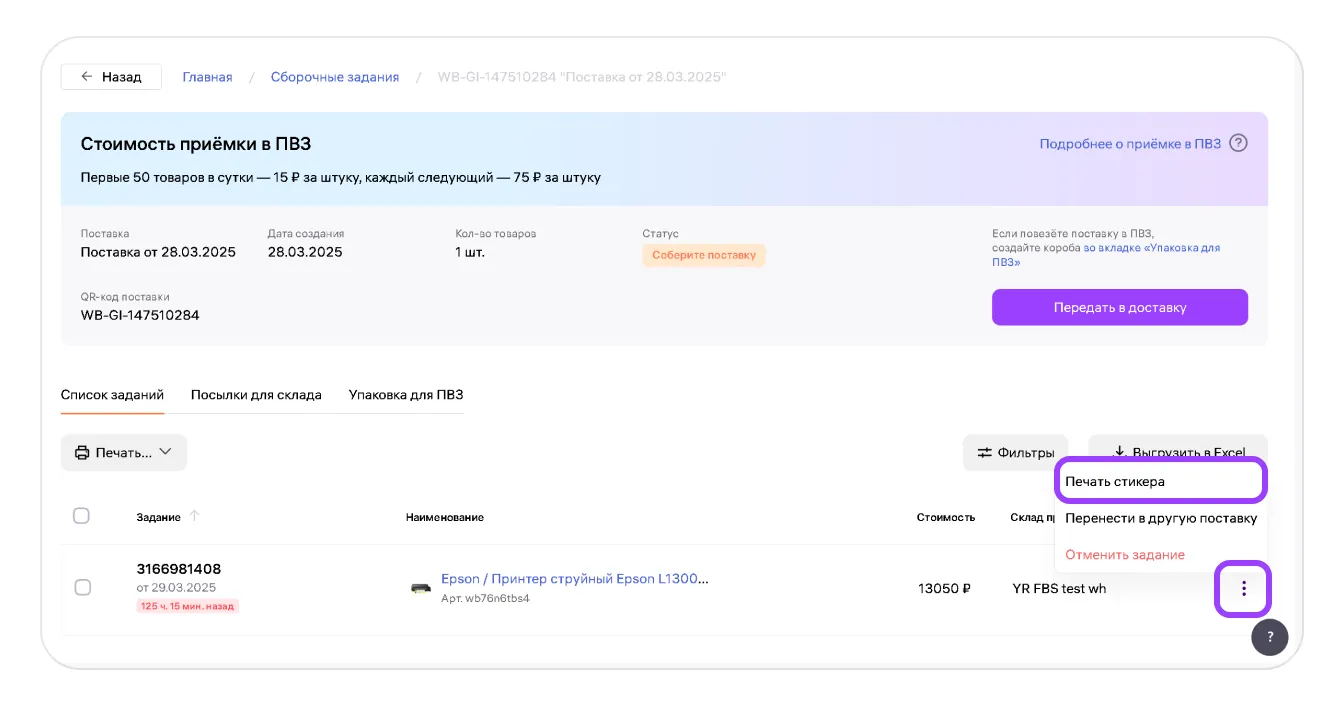Click the question mark help bubble
Image resolution: width=1344 pixels, height=706 pixels.
click(x=1269, y=637)
